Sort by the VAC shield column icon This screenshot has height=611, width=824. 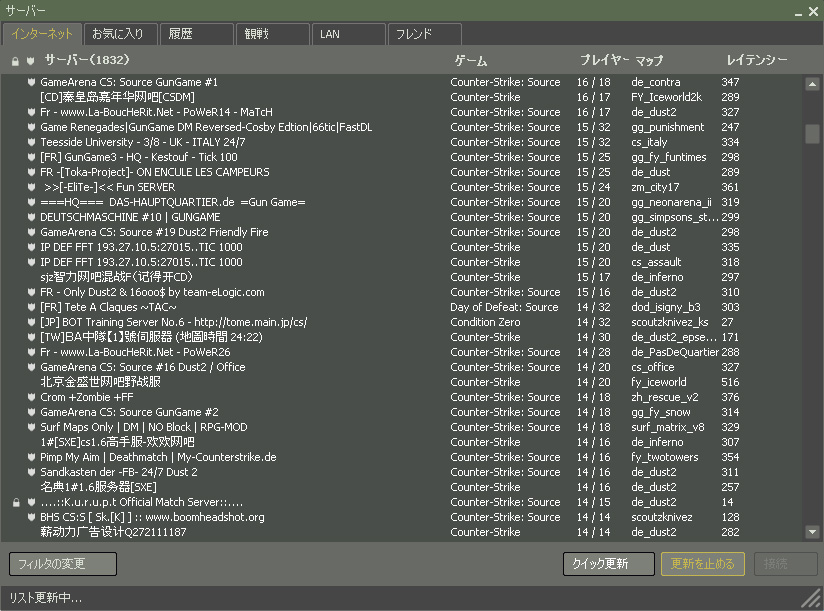31,61
